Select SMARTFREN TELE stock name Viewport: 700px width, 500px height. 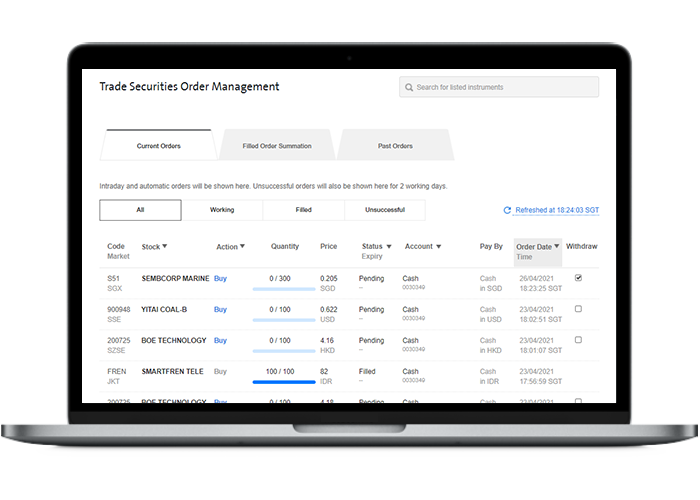pos(172,371)
